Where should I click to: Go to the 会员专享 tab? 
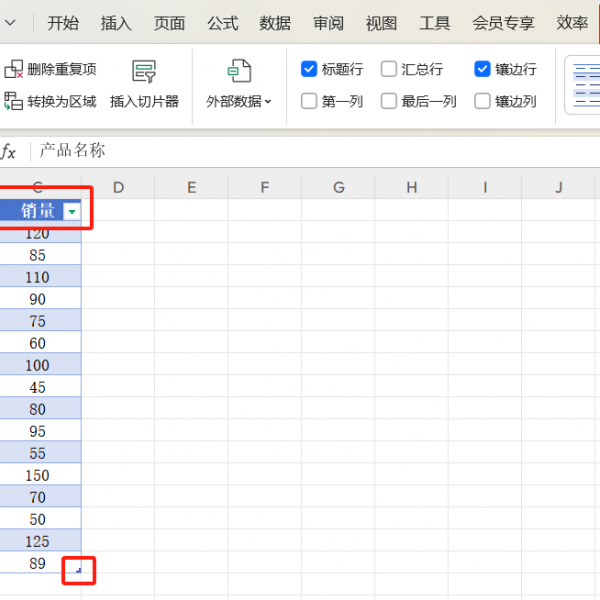[503, 23]
